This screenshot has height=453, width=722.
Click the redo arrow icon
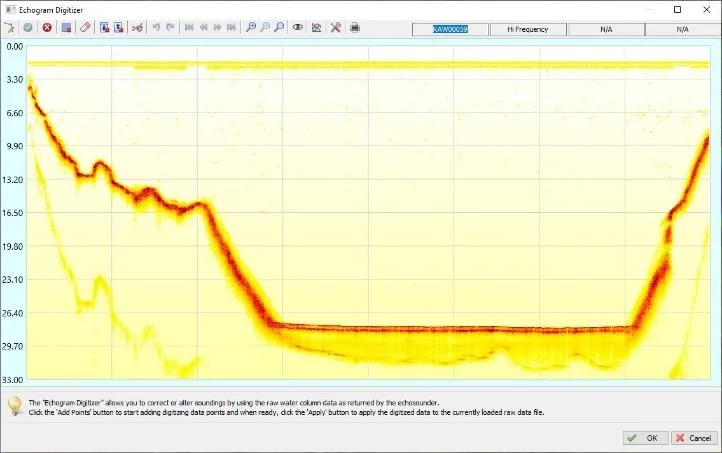170,28
